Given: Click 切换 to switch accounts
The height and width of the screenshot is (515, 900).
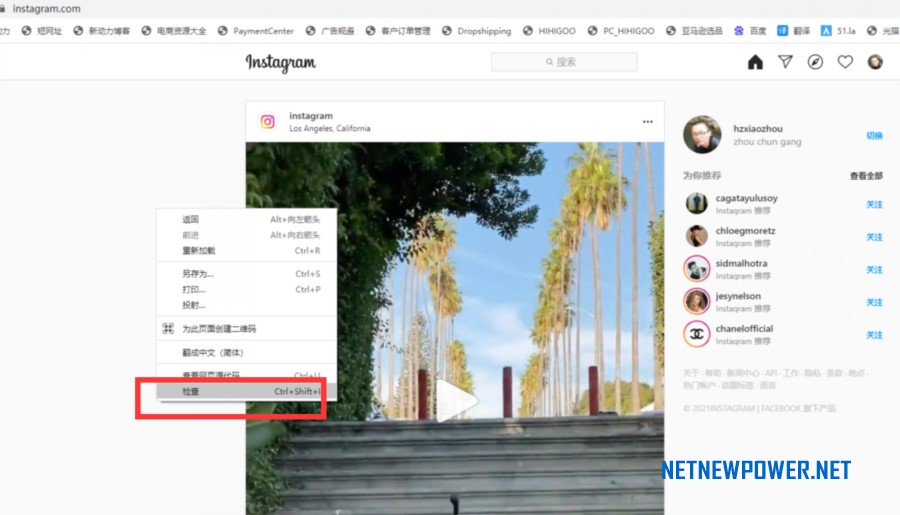Looking at the screenshot, I should (874, 135).
